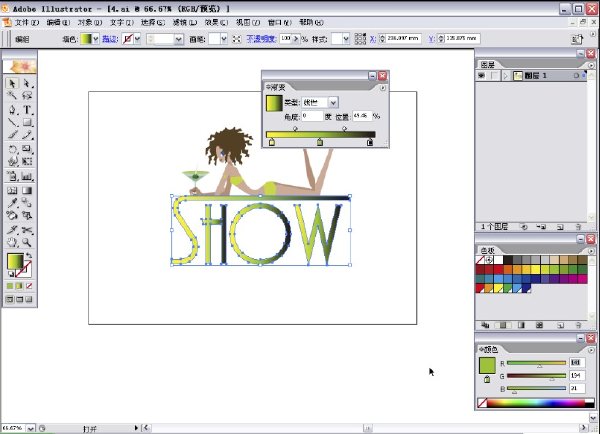Toggle visibility eye of 图层 1

click(x=481, y=76)
